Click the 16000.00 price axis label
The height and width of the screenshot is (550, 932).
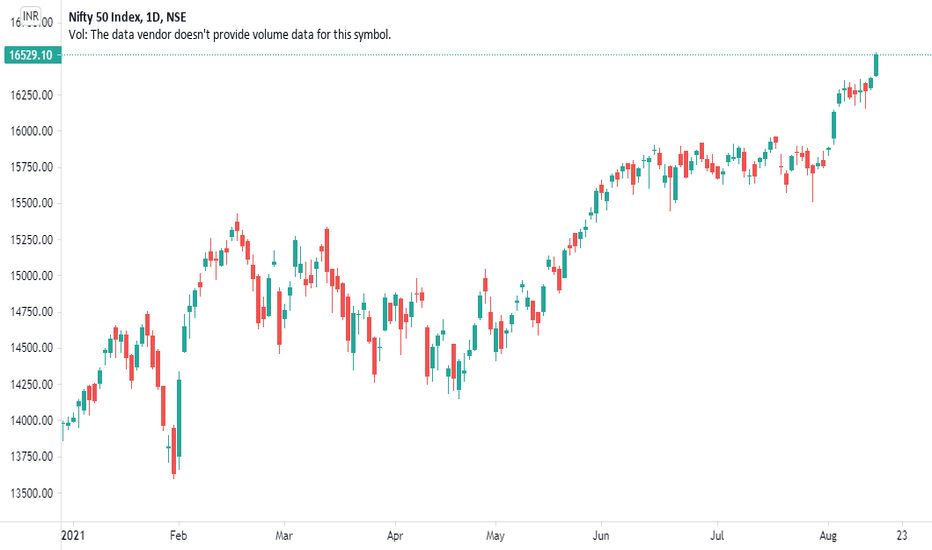pos(32,131)
